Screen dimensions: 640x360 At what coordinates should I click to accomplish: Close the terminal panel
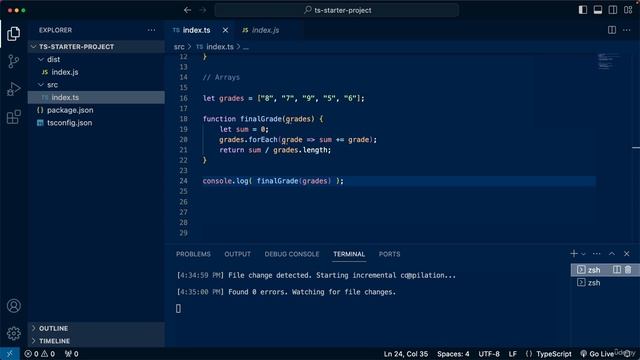(627, 253)
